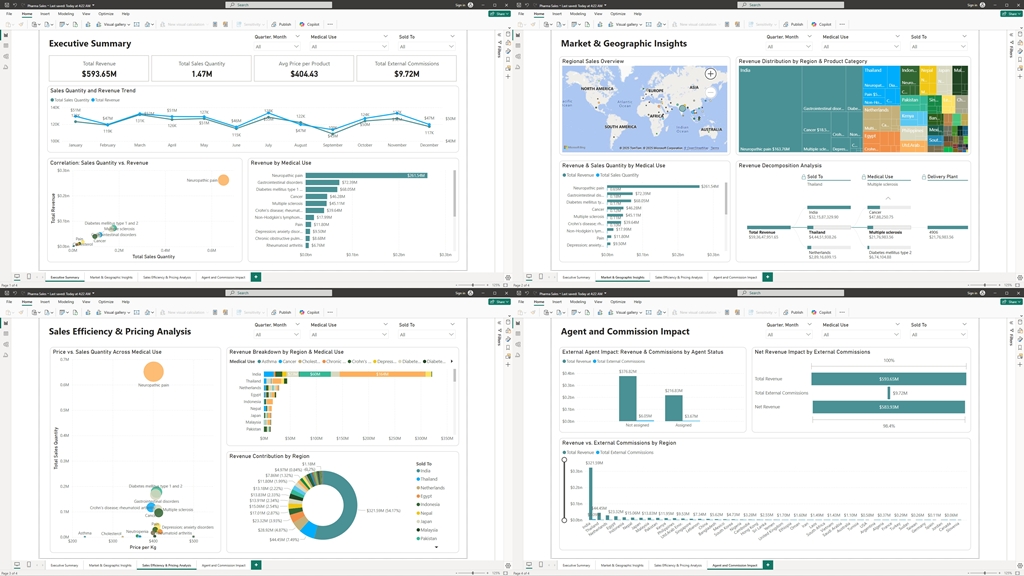
Task: Toggle the Sold To lock in Revenue Decomposition
Action: point(804,177)
